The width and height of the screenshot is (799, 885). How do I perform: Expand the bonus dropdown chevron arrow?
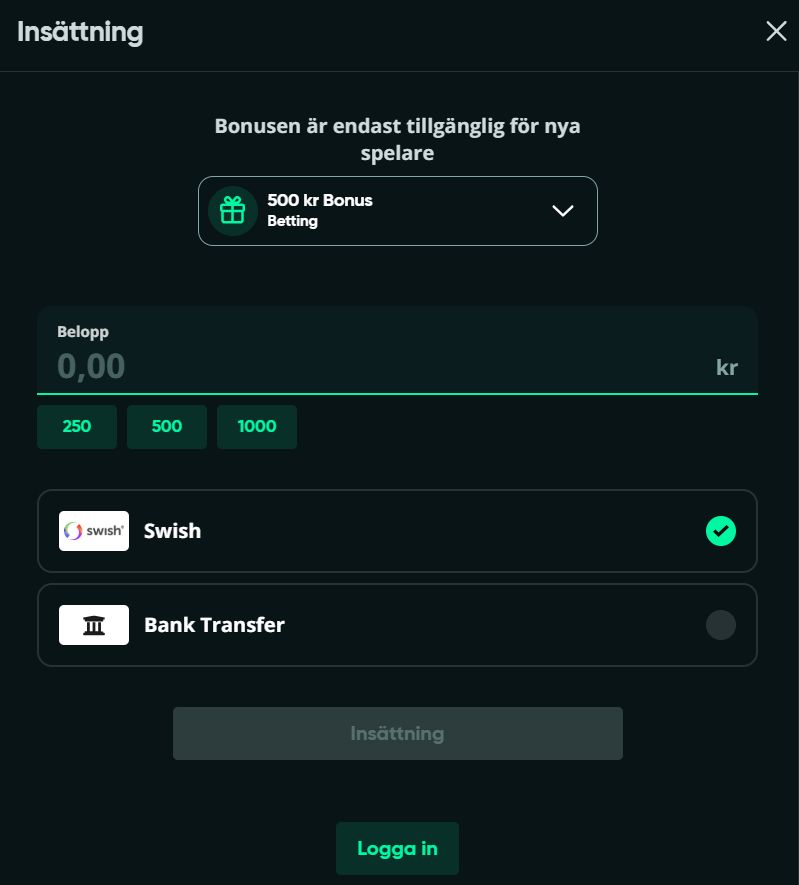coord(563,211)
